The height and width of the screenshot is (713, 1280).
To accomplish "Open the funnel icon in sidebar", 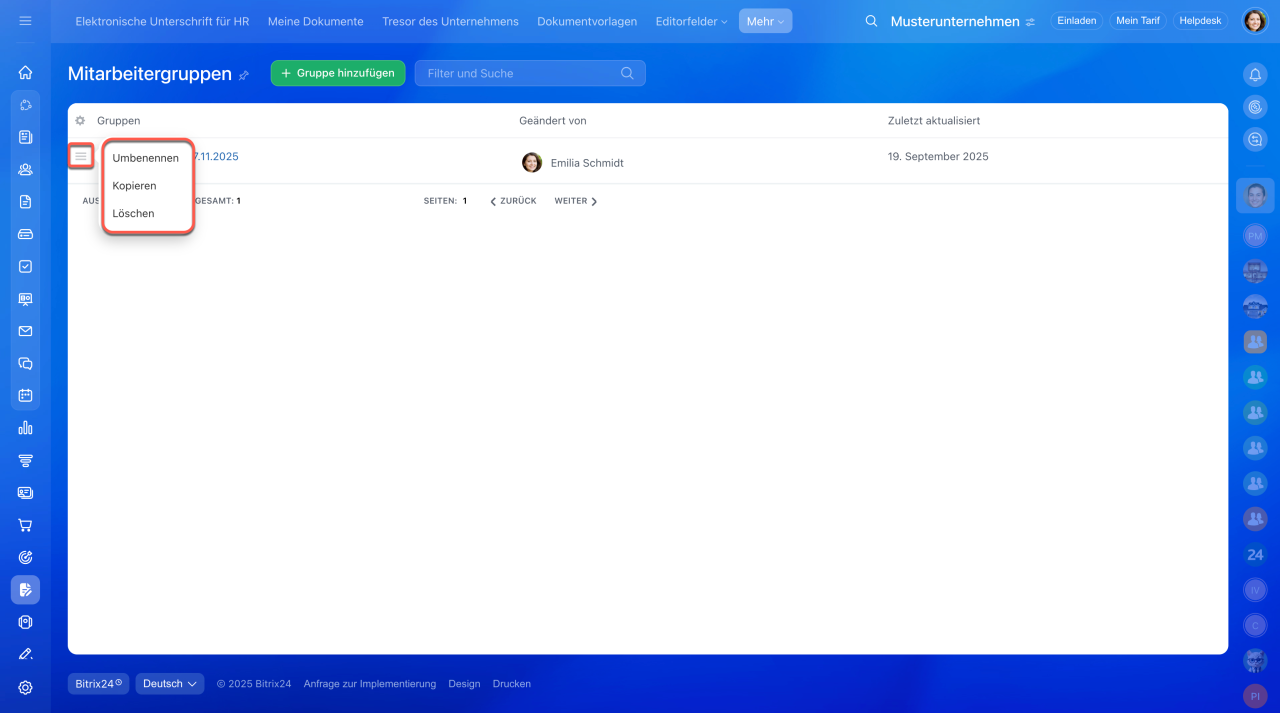I will [x=25, y=460].
